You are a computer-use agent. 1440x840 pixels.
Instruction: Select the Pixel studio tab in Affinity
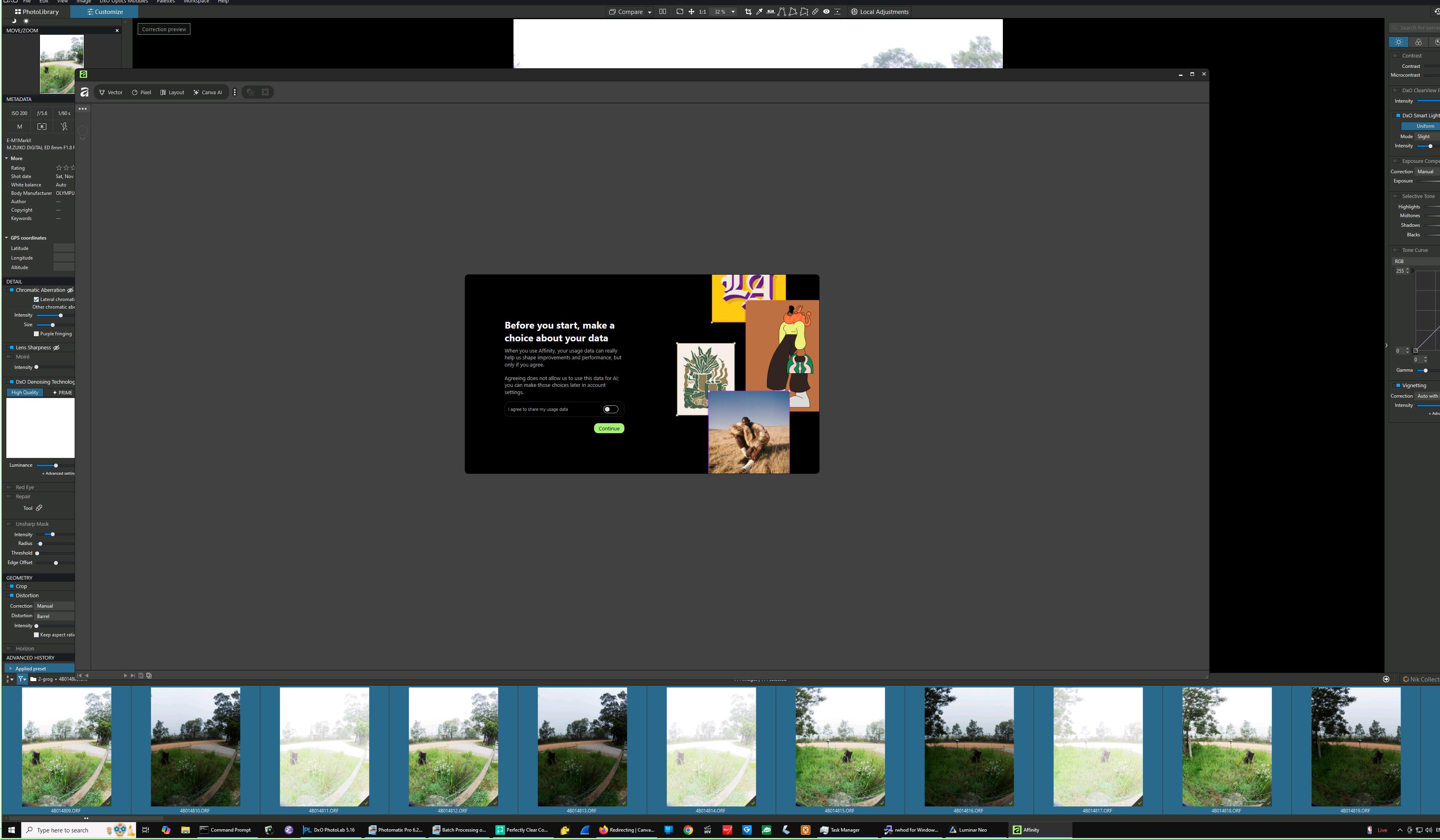(141, 92)
